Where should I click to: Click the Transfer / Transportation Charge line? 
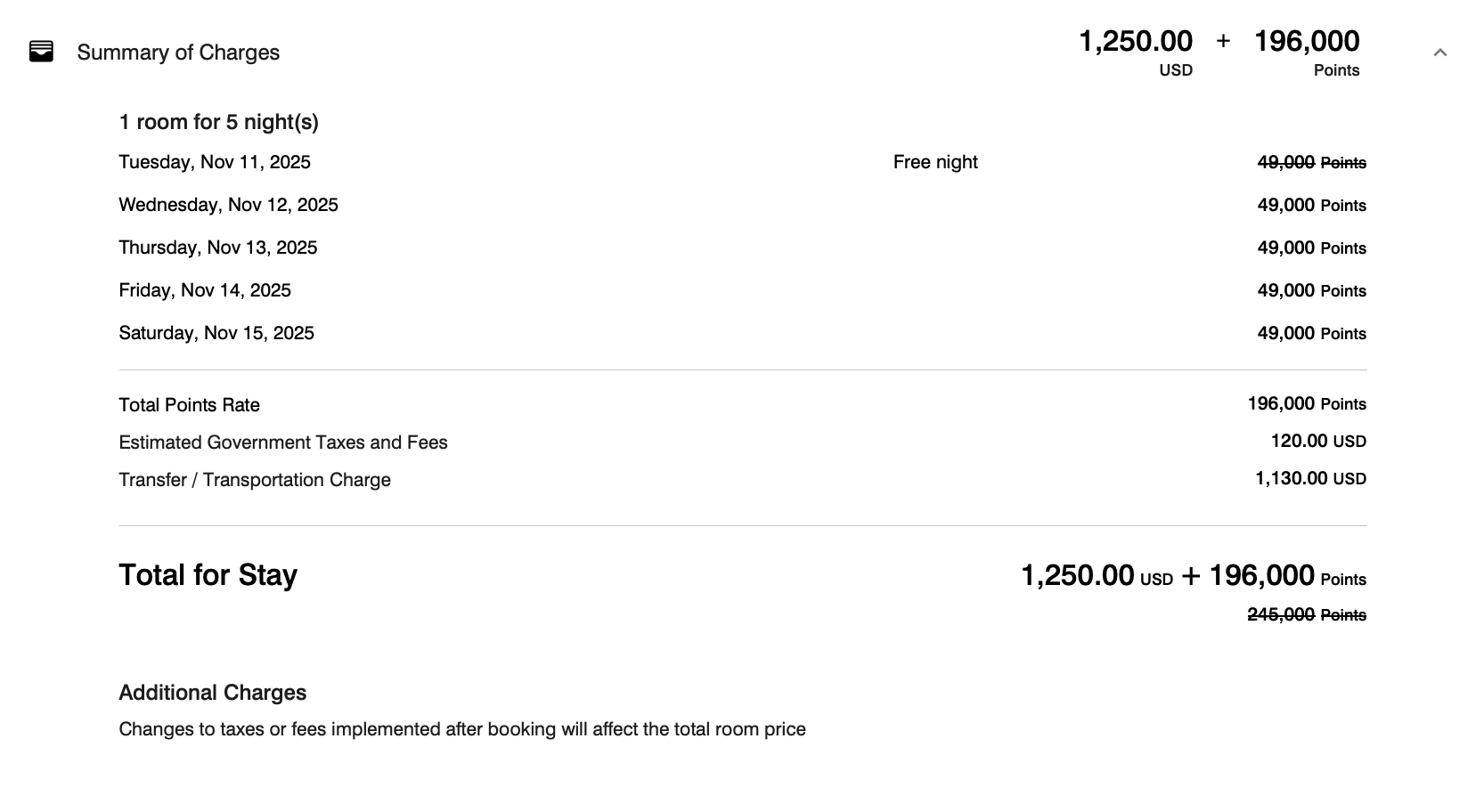(x=743, y=479)
